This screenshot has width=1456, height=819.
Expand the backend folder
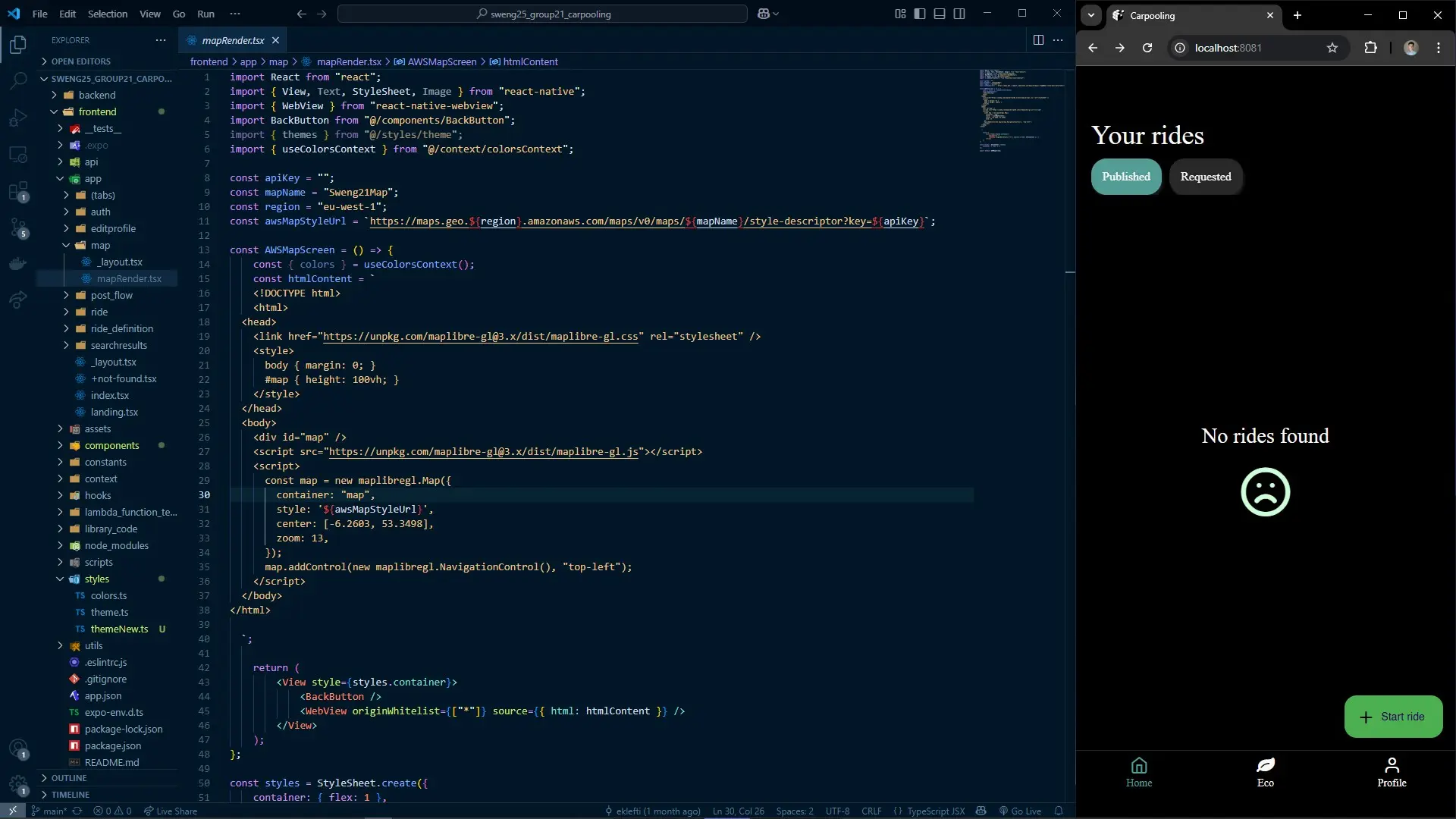97,95
